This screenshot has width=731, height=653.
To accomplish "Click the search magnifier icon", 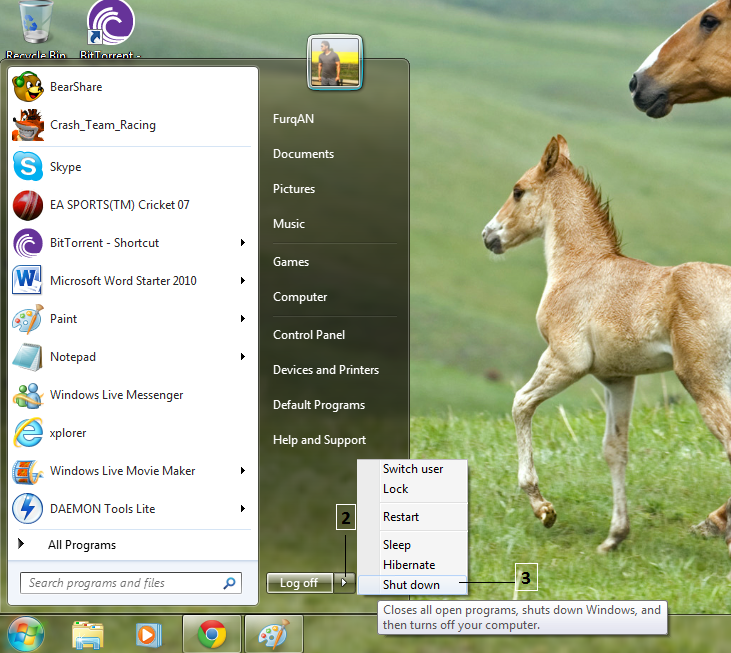I will coord(229,583).
